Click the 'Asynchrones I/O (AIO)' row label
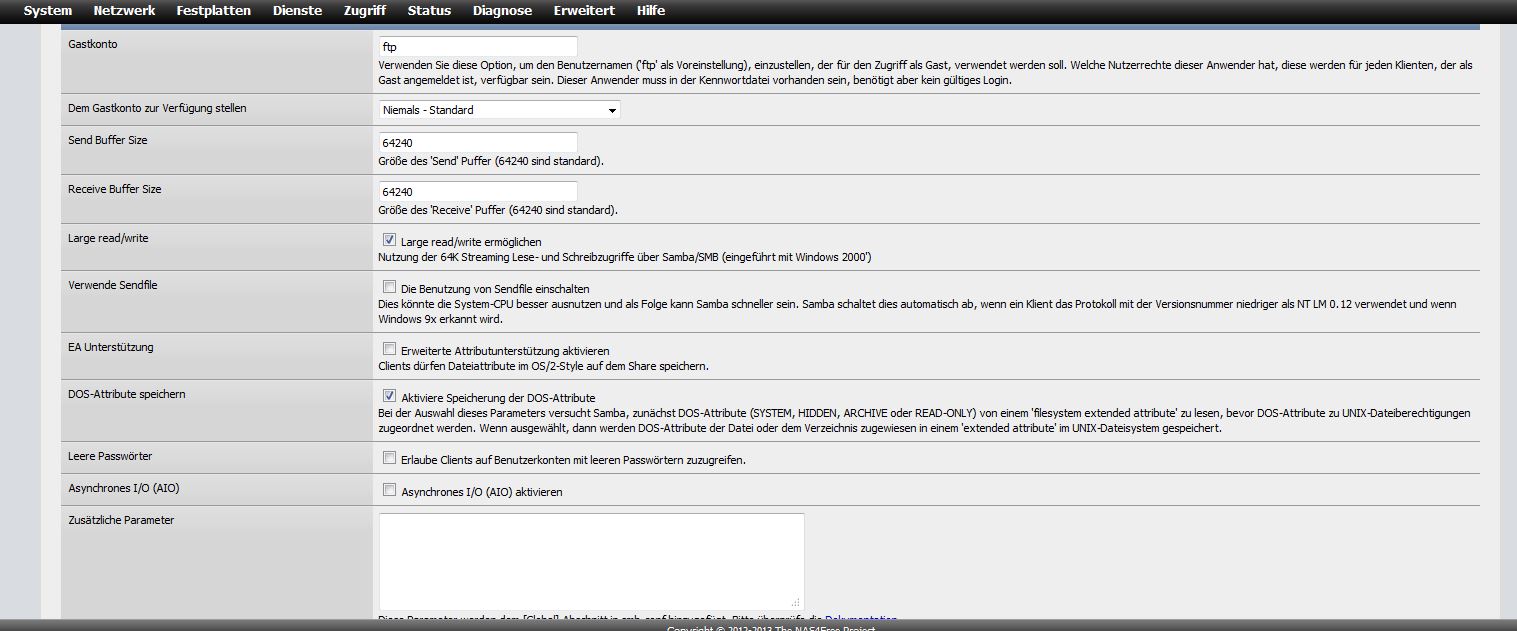This screenshot has width=1517, height=631. (124, 489)
